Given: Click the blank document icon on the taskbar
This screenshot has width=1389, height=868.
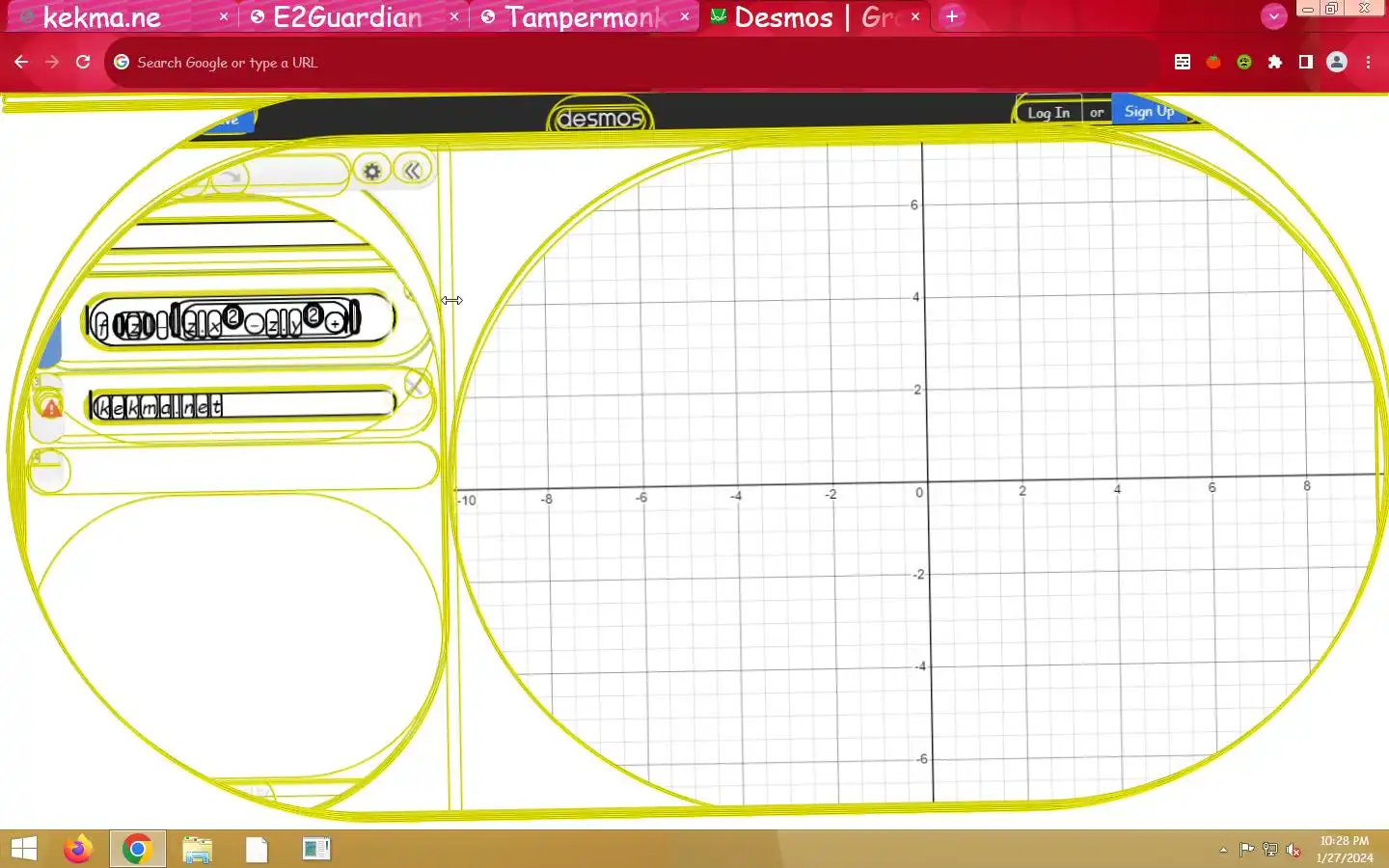Looking at the screenshot, I should point(257,849).
